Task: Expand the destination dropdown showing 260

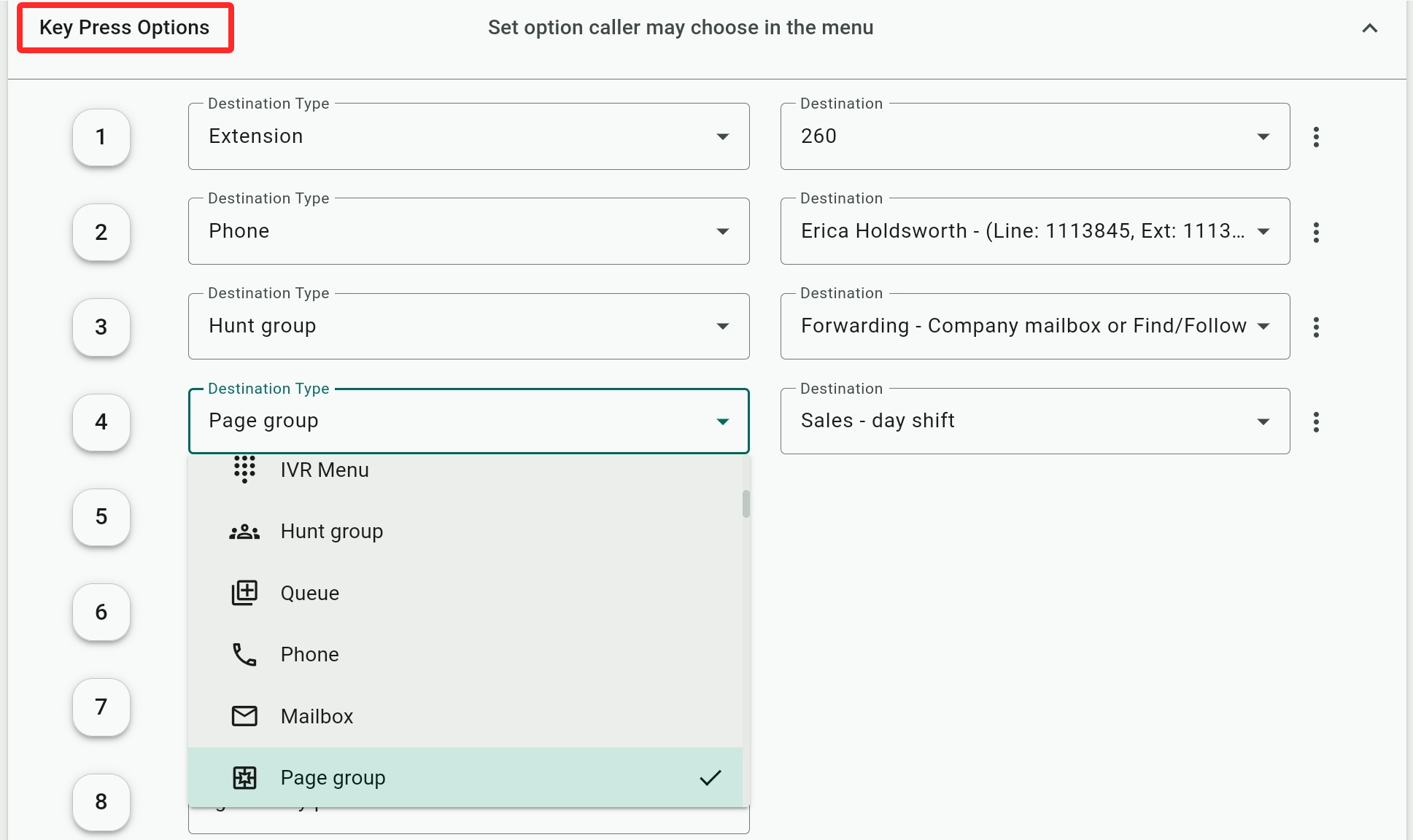Action: tap(1034, 136)
